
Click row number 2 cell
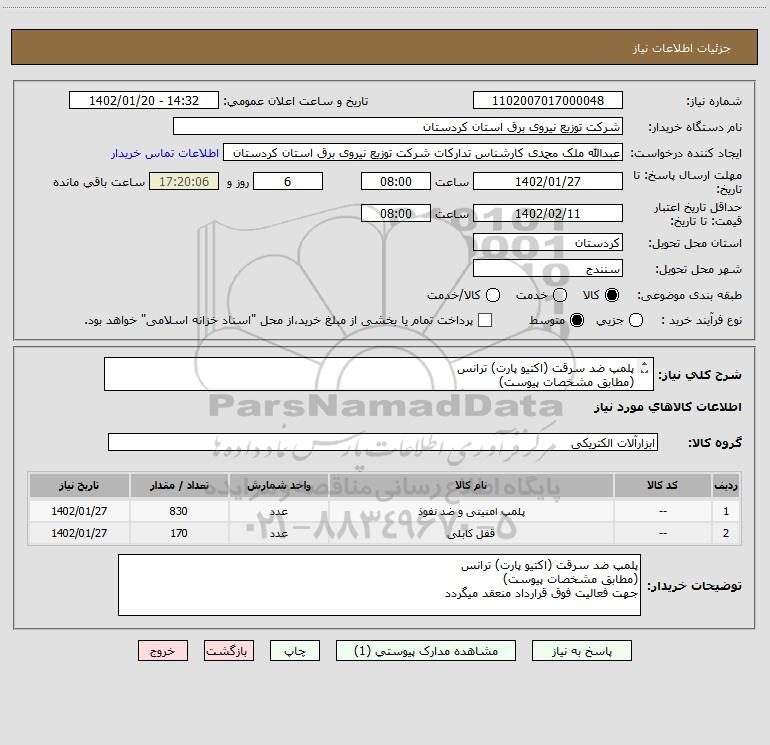coord(726,533)
